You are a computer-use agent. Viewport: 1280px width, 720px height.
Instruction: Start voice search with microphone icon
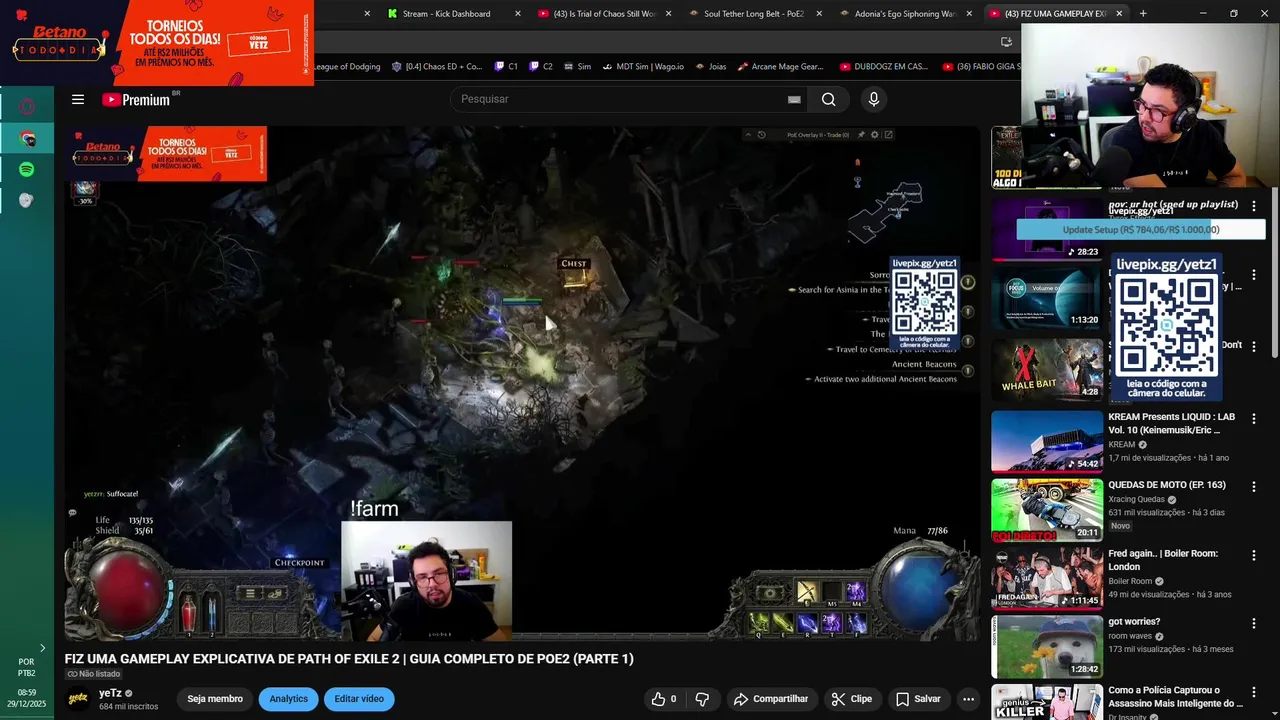[873, 99]
